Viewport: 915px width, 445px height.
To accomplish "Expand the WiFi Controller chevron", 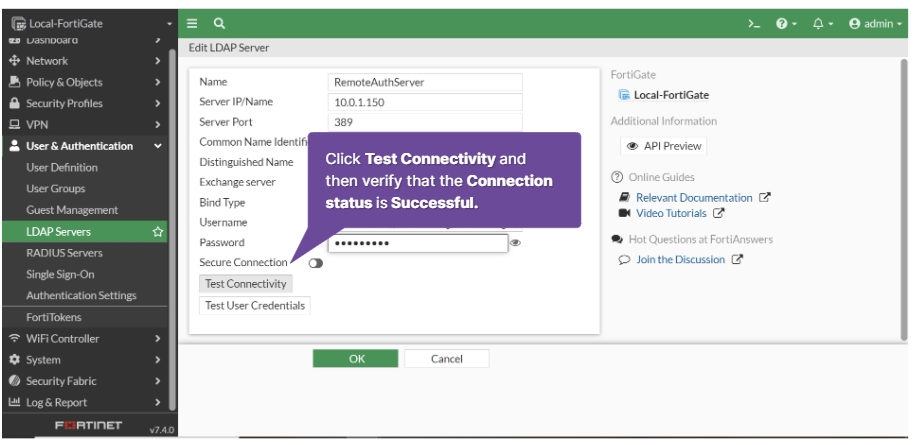I will tap(158, 338).
